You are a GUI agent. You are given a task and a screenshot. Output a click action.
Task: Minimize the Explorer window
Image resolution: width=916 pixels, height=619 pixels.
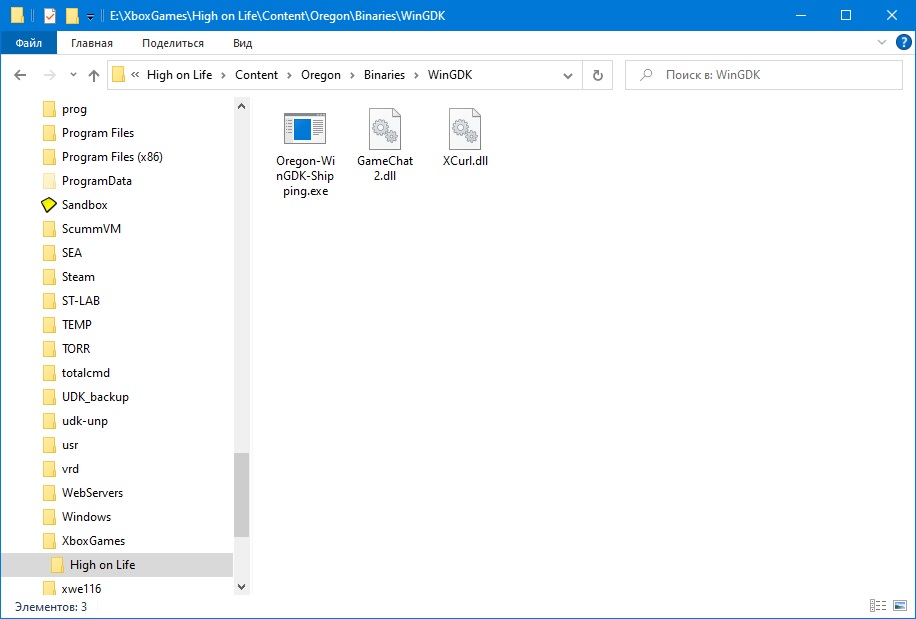(x=800, y=16)
